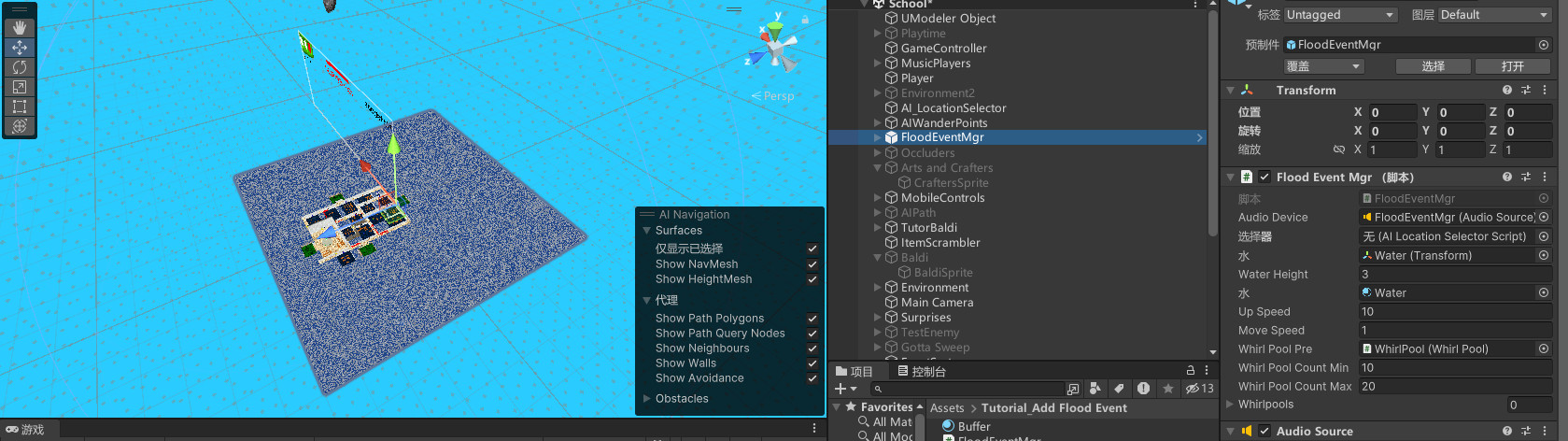Viewport: 1568px width, 441px height.
Task: Open the Project panel three-dot menu
Action: [x=1207, y=371]
